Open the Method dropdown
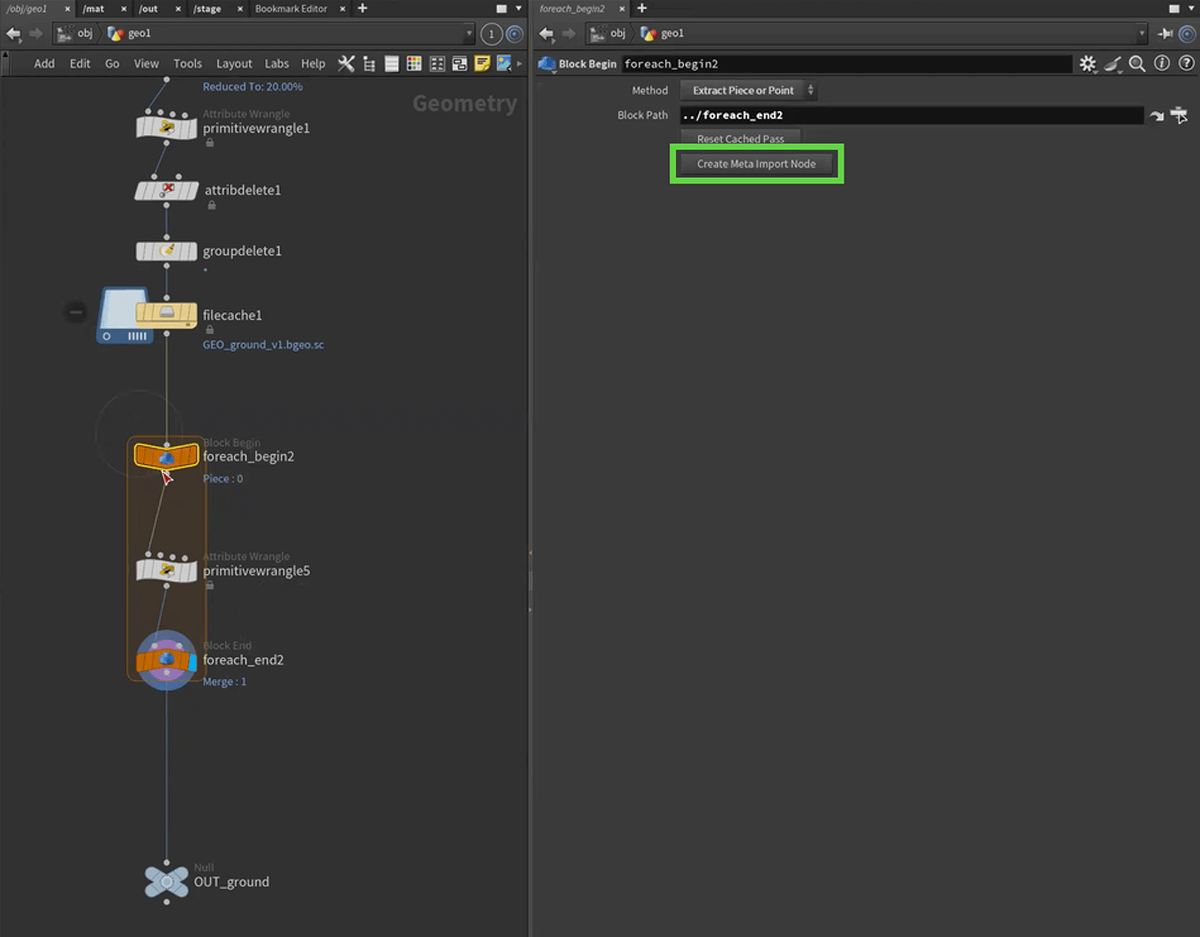Image resolution: width=1200 pixels, height=937 pixels. pyautogui.click(x=749, y=91)
